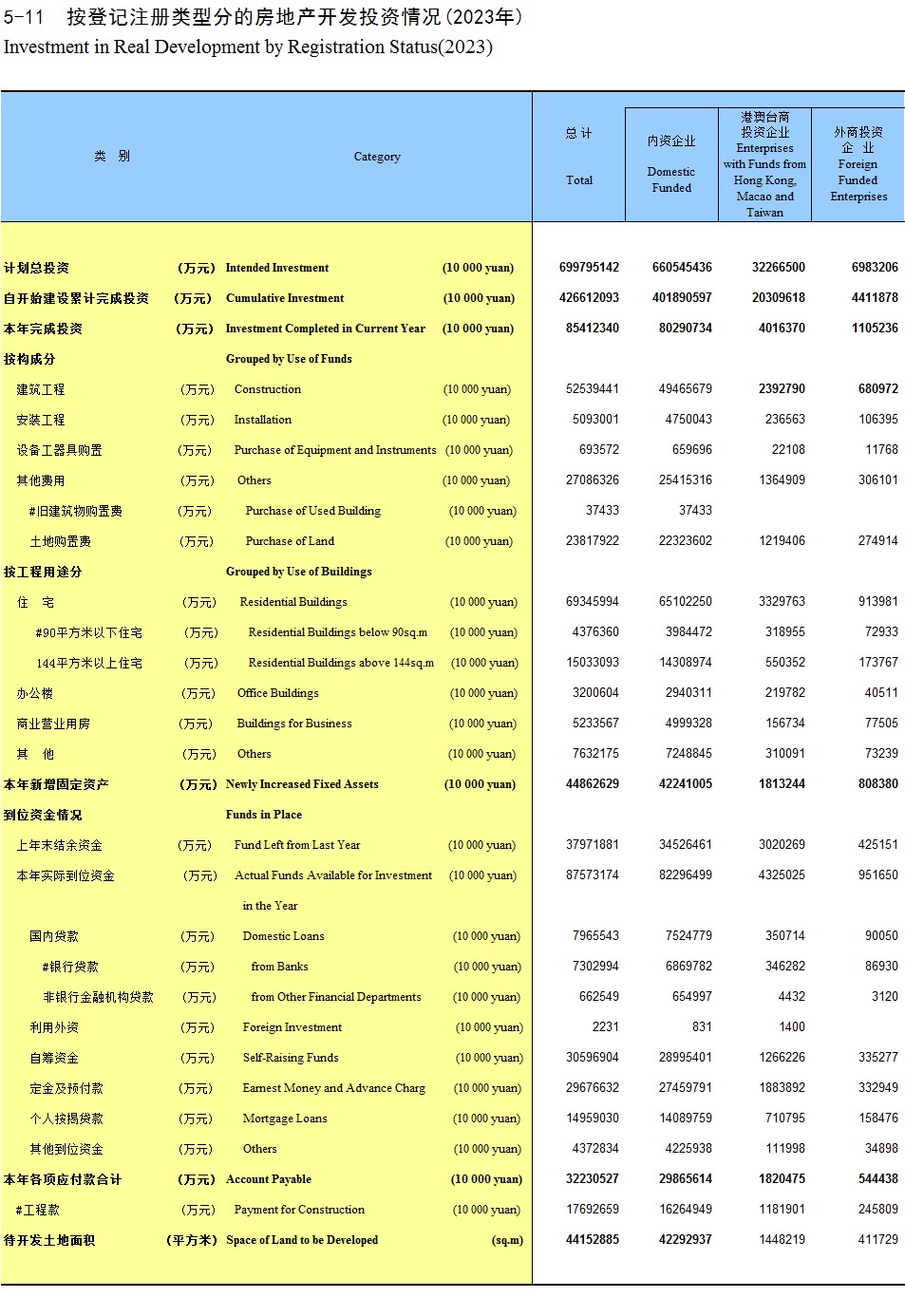Image resolution: width=905 pixels, height=1316 pixels.
Task: Click the value 17692659
Action: pyautogui.click(x=593, y=1210)
